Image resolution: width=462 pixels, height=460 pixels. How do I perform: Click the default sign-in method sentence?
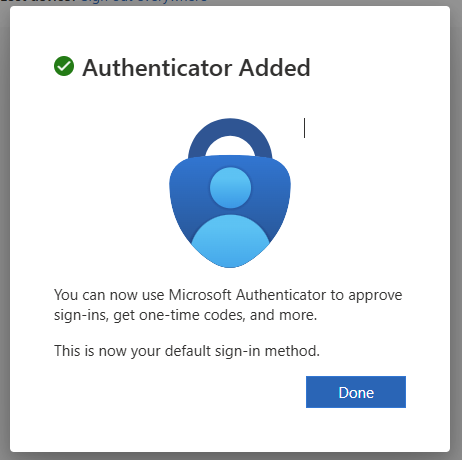pyautogui.click(x=187, y=351)
